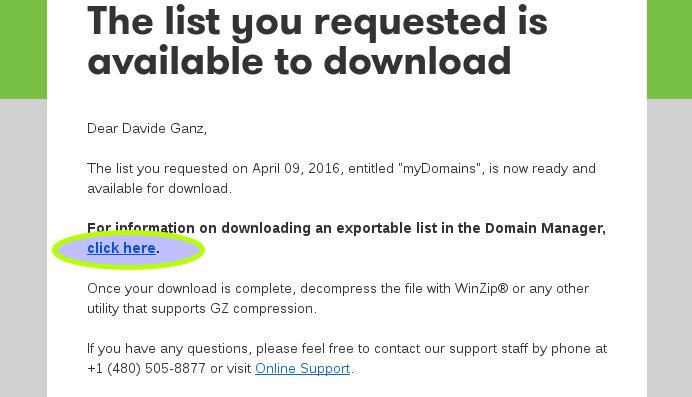Visit the Online Support link

tap(302, 368)
